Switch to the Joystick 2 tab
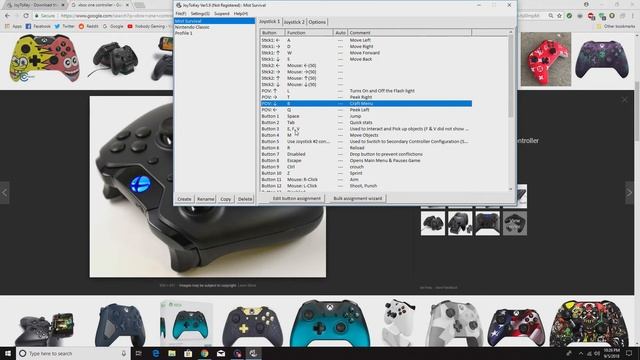The image size is (640, 360). 294,22
